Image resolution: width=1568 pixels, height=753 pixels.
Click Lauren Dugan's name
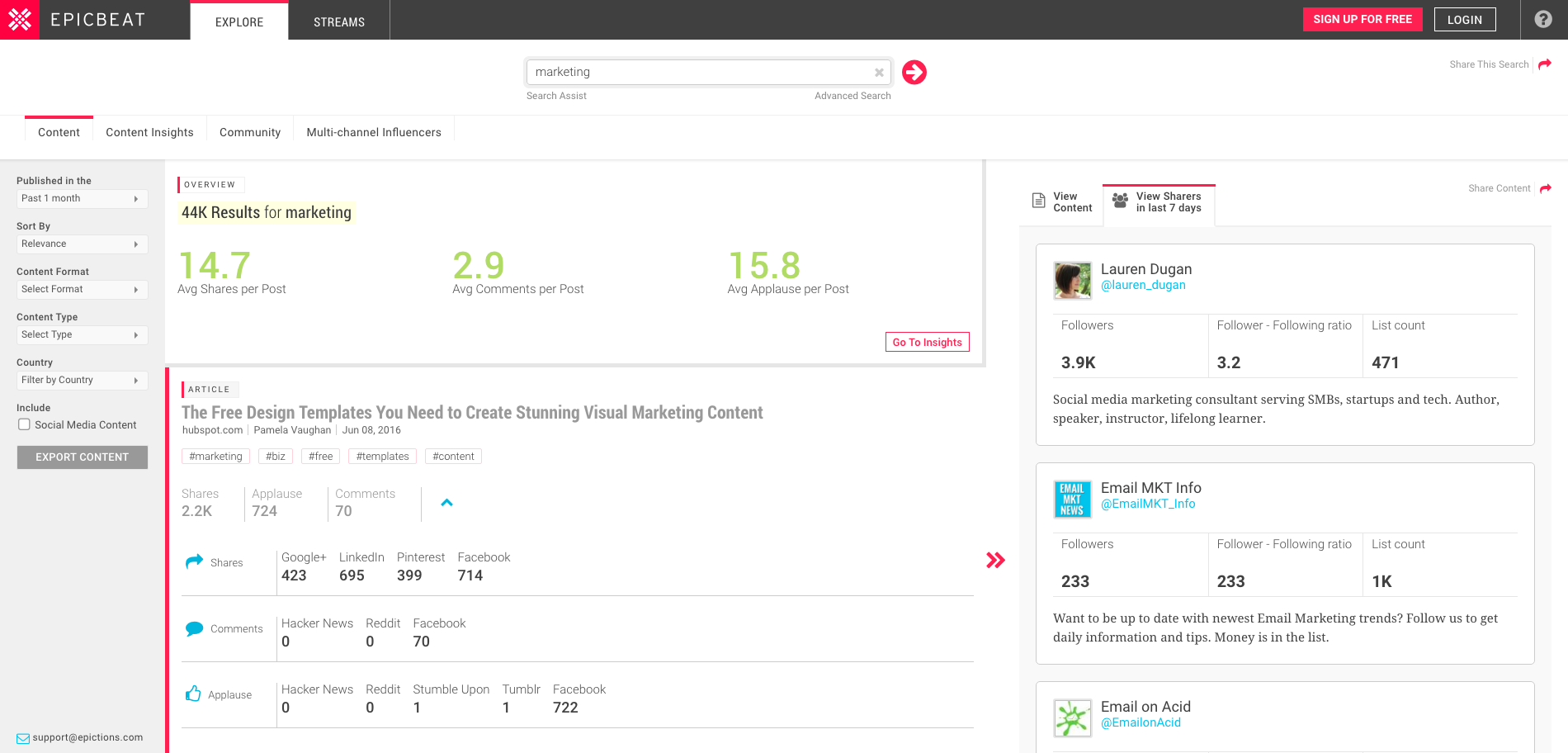[1146, 269]
